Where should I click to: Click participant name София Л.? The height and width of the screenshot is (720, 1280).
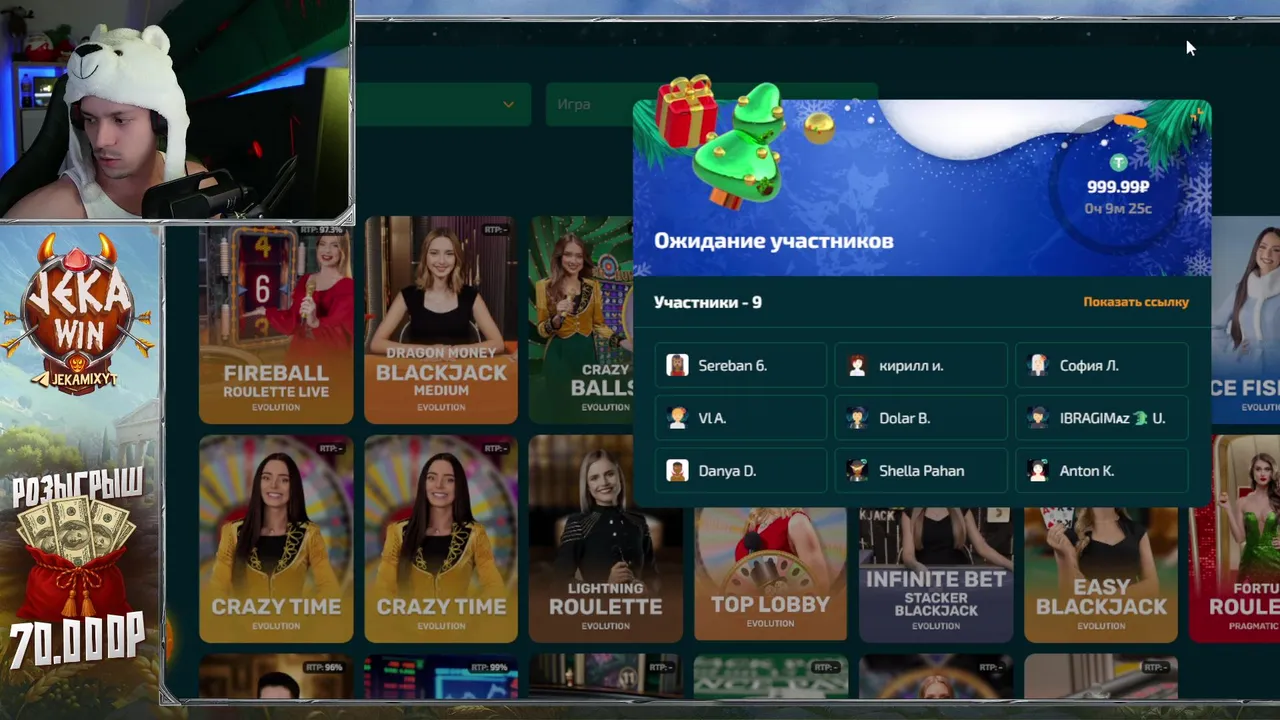point(1089,366)
